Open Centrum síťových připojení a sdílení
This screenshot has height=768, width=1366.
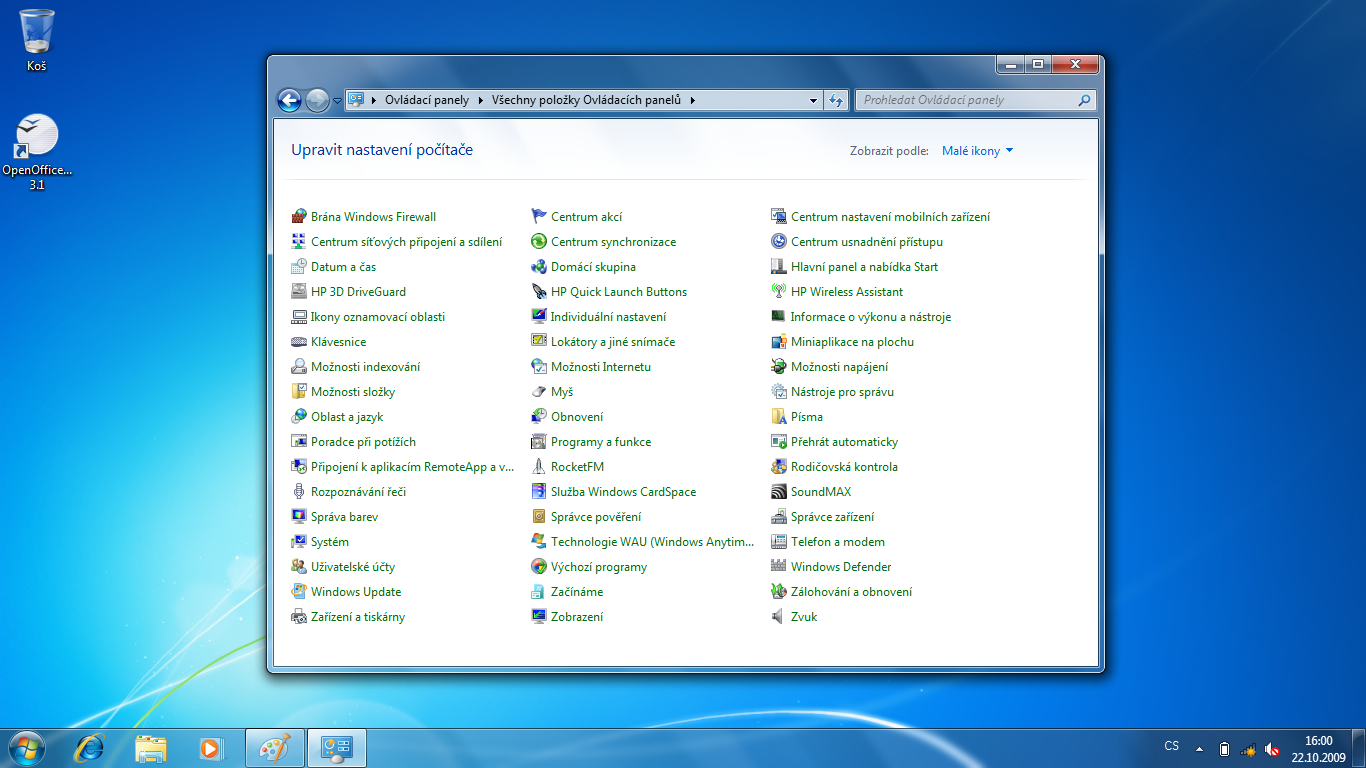coord(407,242)
